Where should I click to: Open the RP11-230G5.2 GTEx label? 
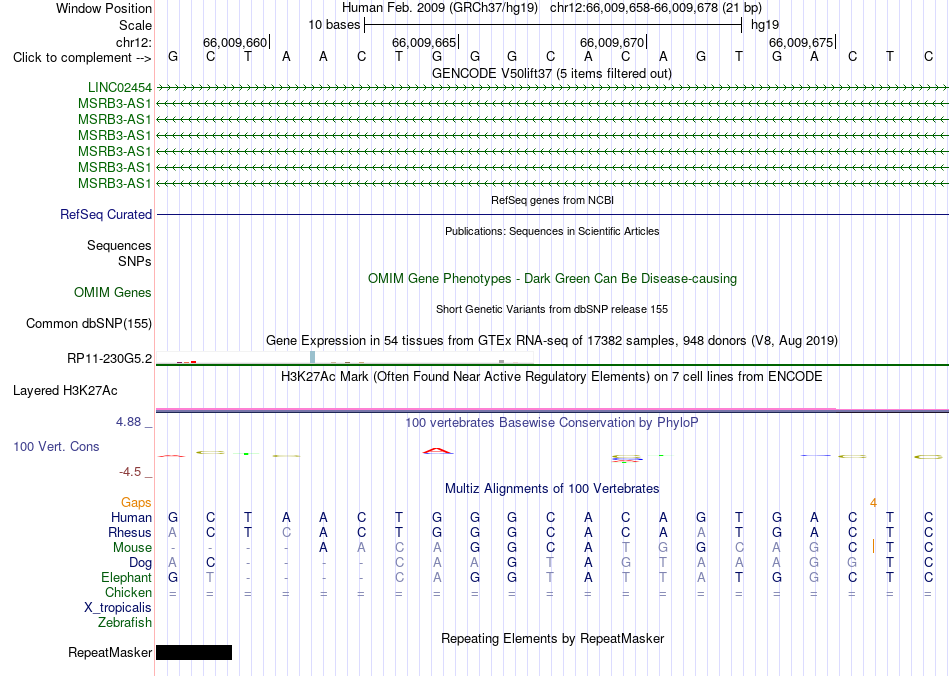click(110, 359)
